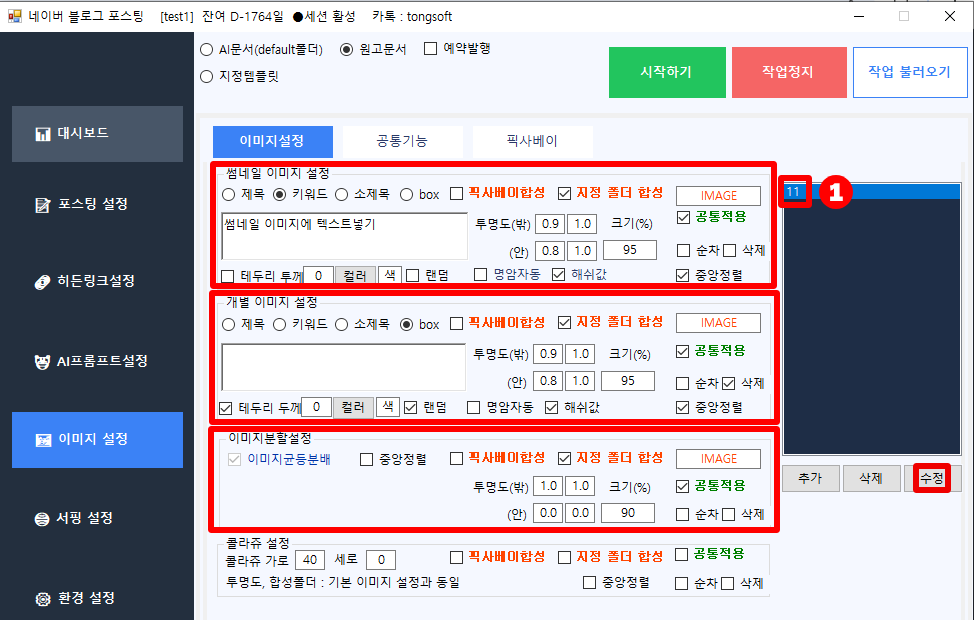Toggle 픽사베이합성 checkbox in 썸네일 이미지 설정
Viewport: 974px width, 620px height.
pos(456,194)
